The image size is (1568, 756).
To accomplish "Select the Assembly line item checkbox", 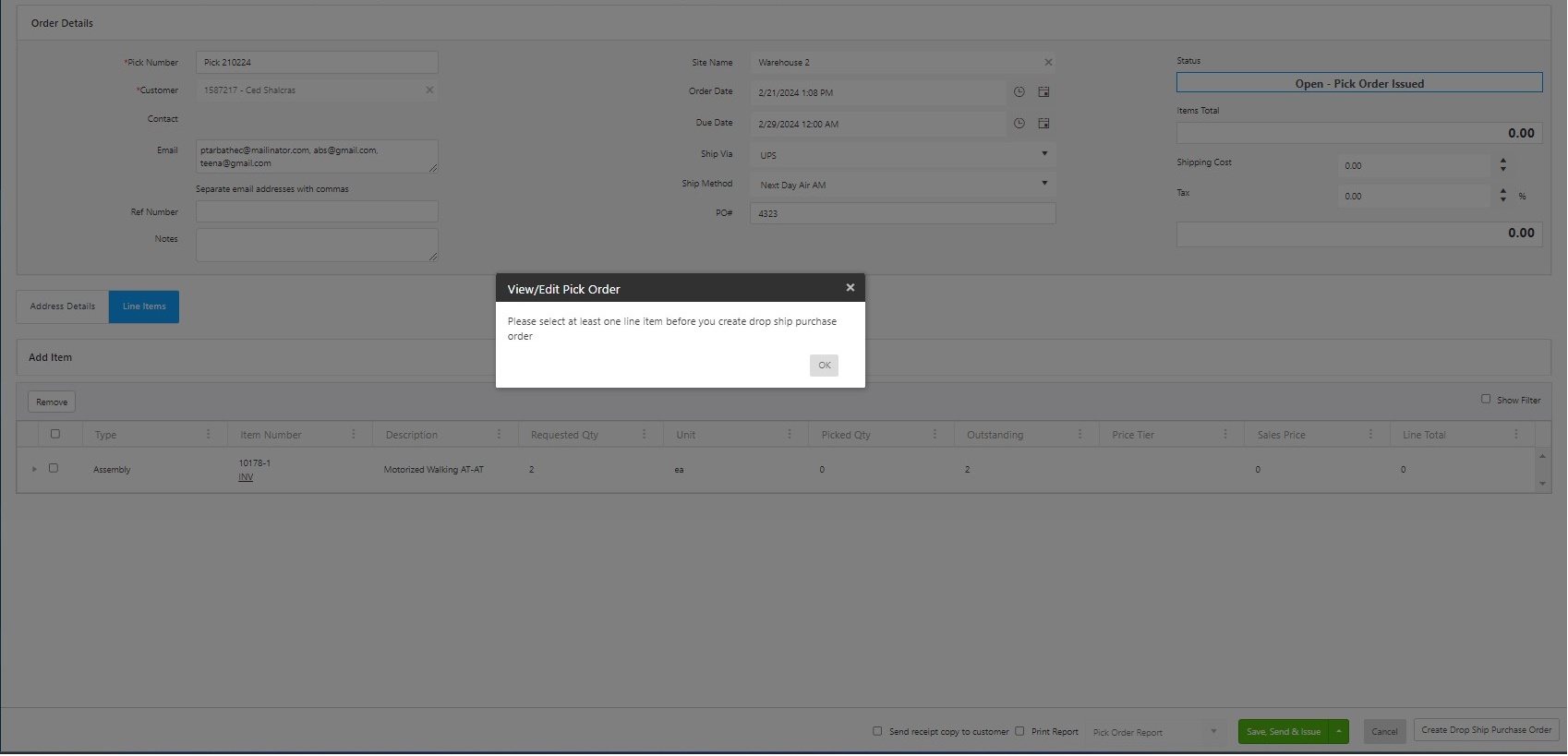I will pos(54,469).
